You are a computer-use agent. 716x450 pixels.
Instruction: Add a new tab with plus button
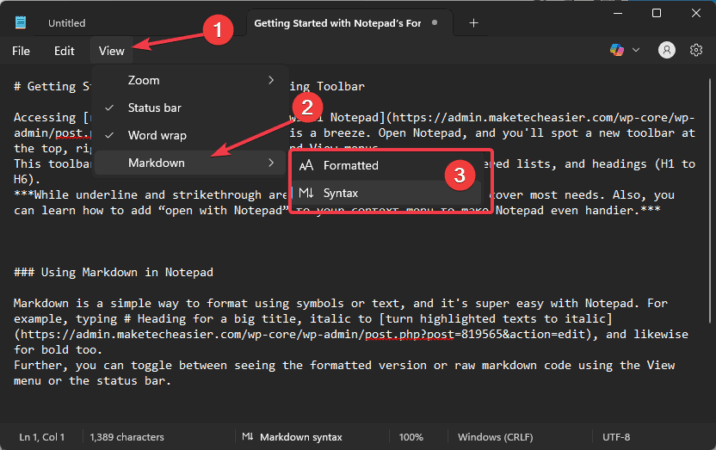[474, 23]
